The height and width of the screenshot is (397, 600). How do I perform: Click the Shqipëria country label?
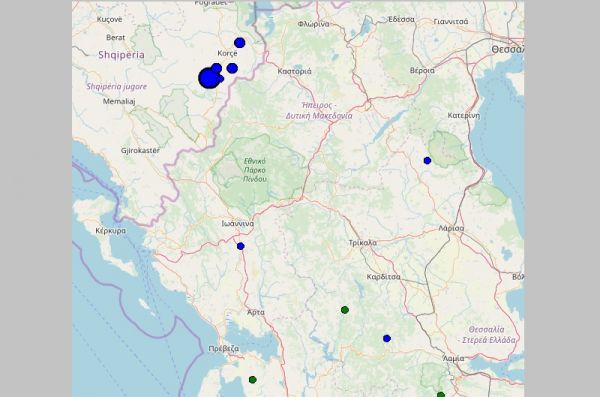(x=121, y=55)
